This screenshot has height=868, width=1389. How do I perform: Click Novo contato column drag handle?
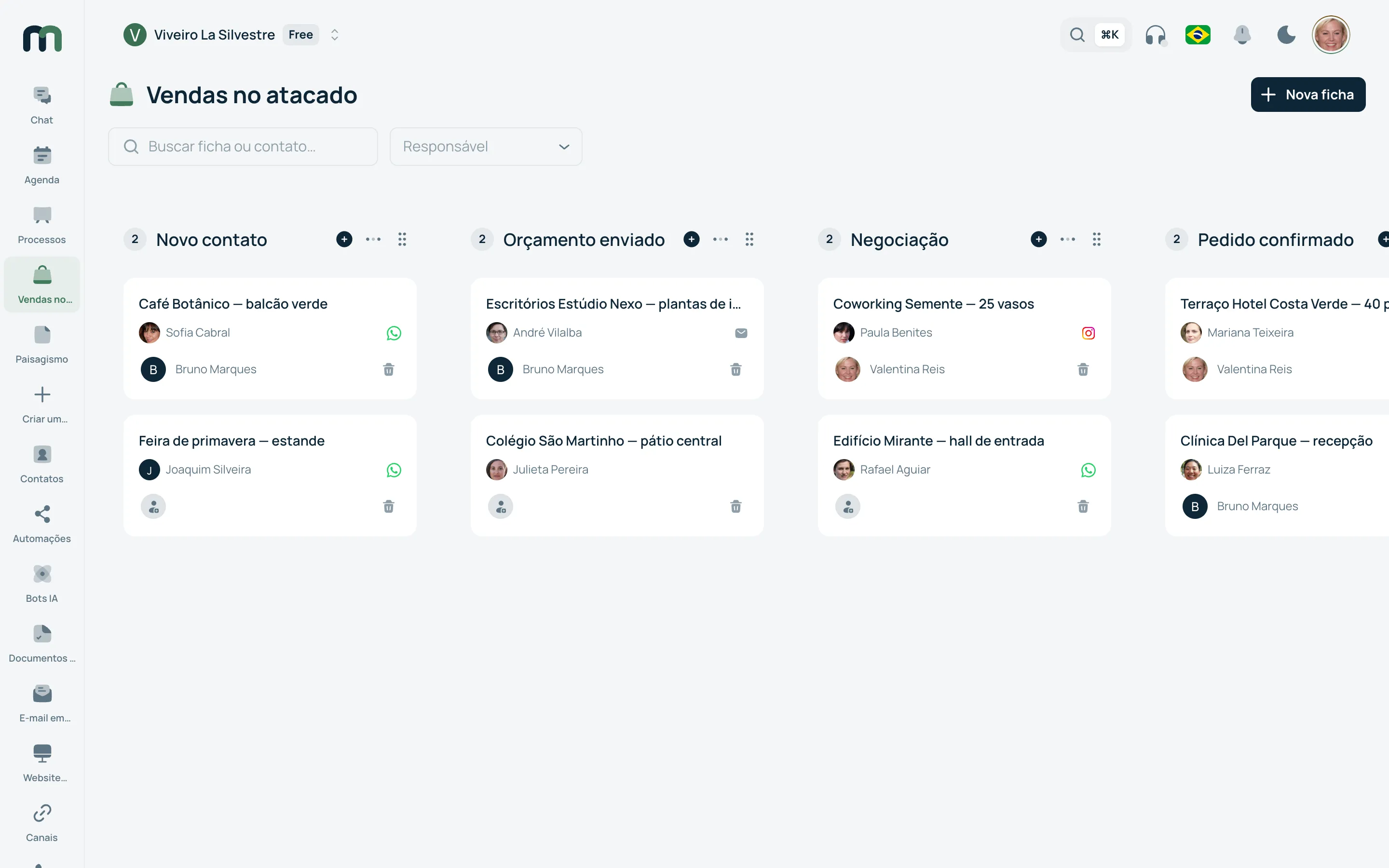coord(402,239)
